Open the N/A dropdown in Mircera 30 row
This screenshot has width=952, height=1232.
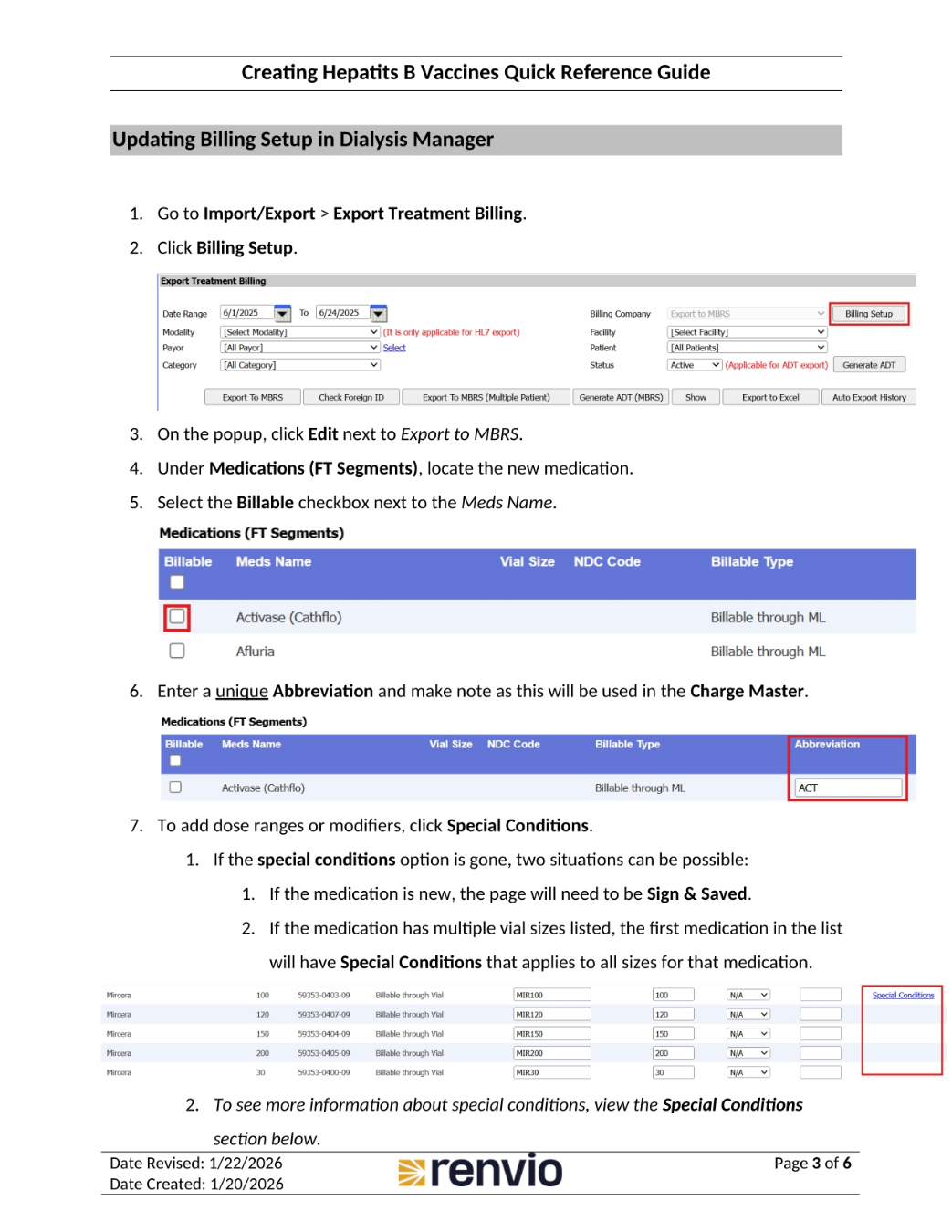coord(748,1072)
